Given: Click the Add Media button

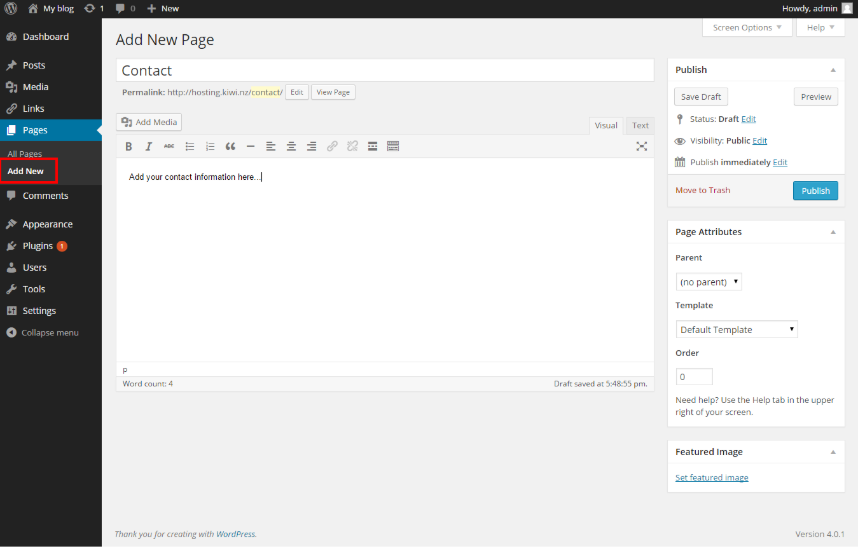Looking at the screenshot, I should point(149,122).
